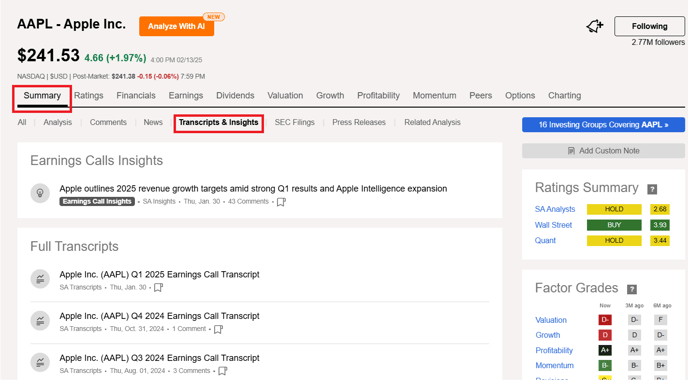
Task: Select the Summary tab
Action: tap(42, 96)
